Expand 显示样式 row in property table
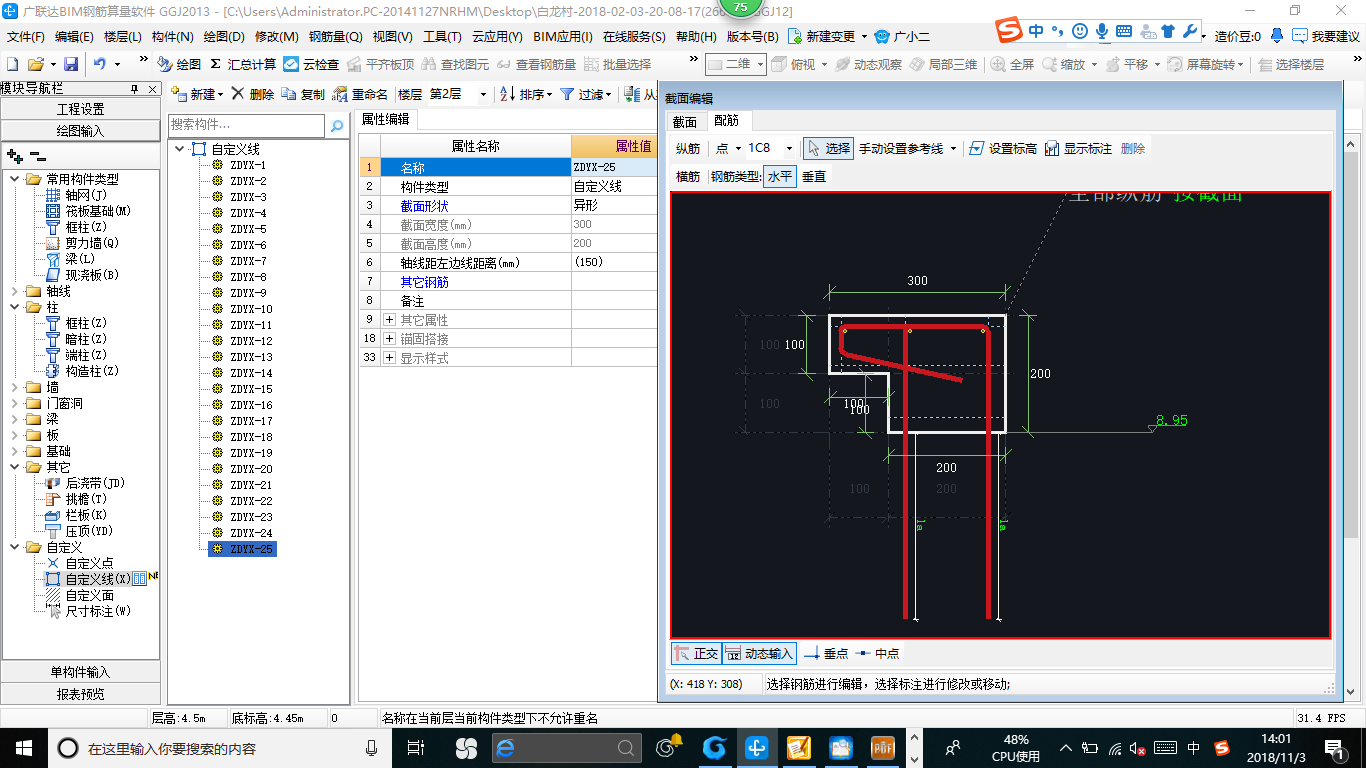Image resolution: width=1366 pixels, height=768 pixels. (x=390, y=358)
